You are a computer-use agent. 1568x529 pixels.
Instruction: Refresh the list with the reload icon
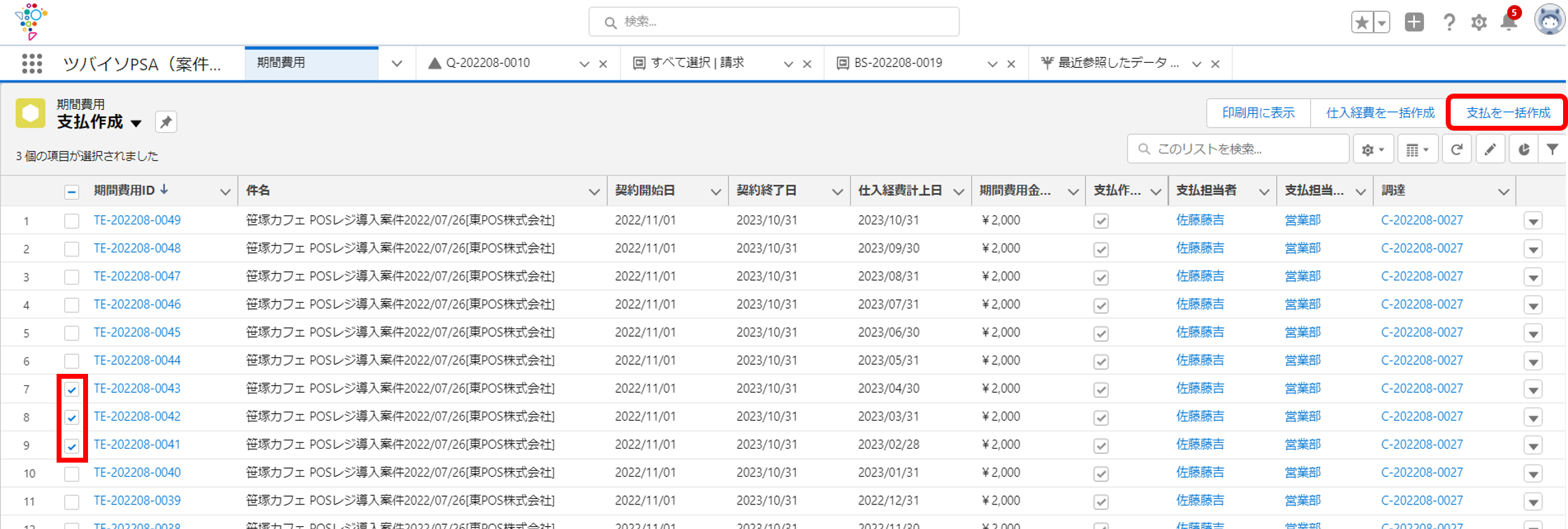(1457, 150)
